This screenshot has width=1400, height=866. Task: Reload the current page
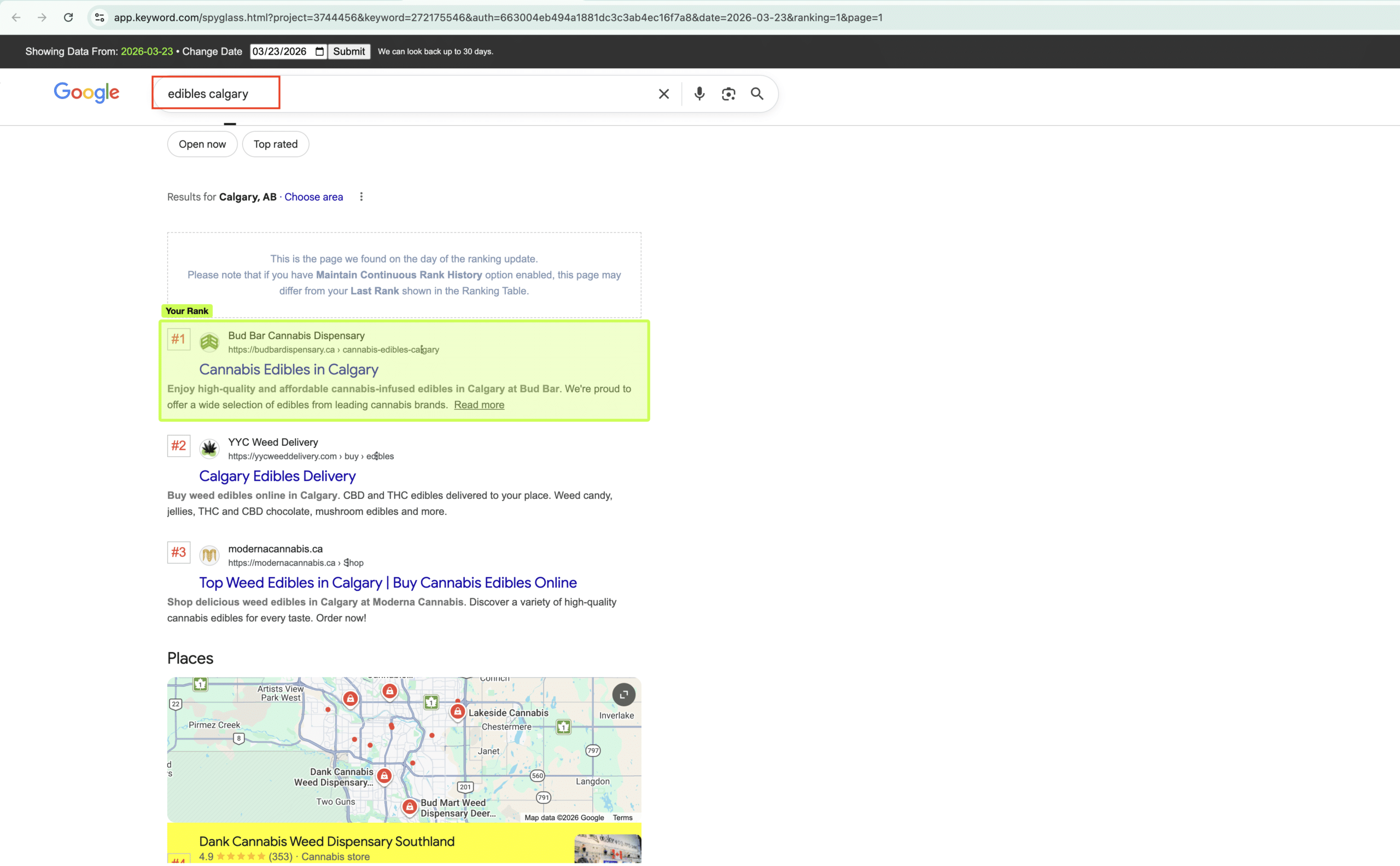68,17
